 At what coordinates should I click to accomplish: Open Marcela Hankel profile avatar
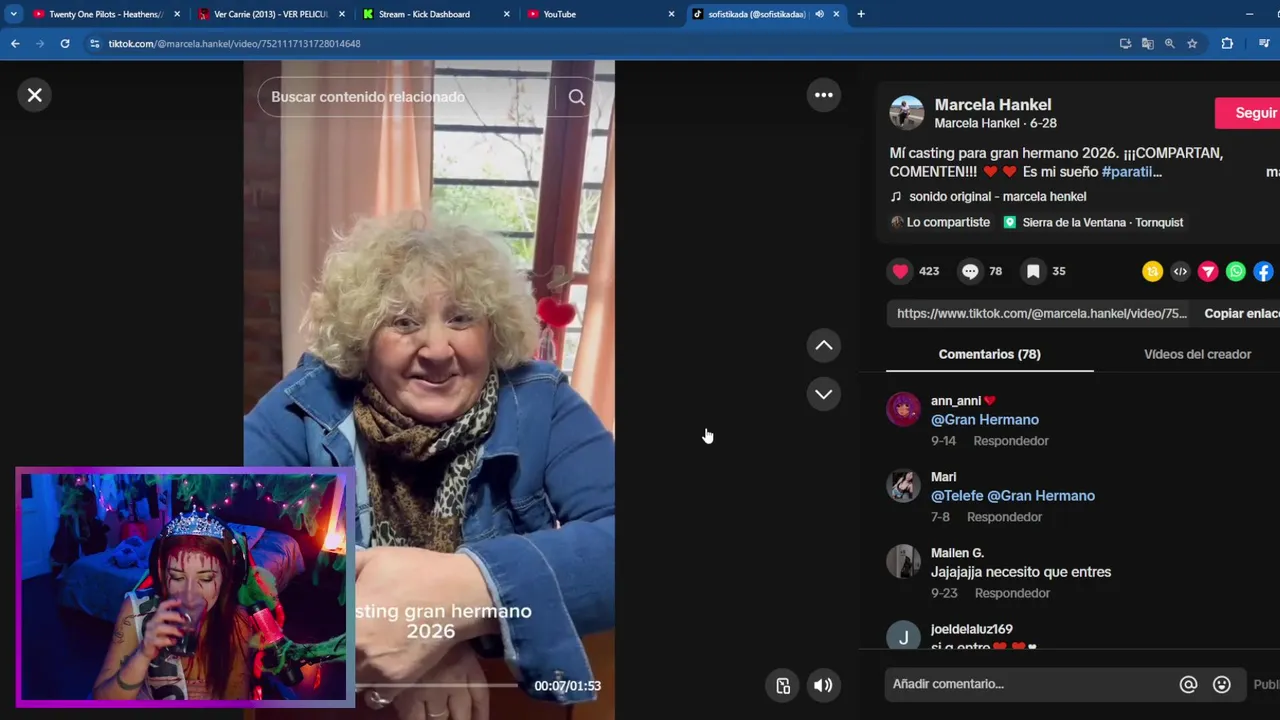(x=906, y=113)
